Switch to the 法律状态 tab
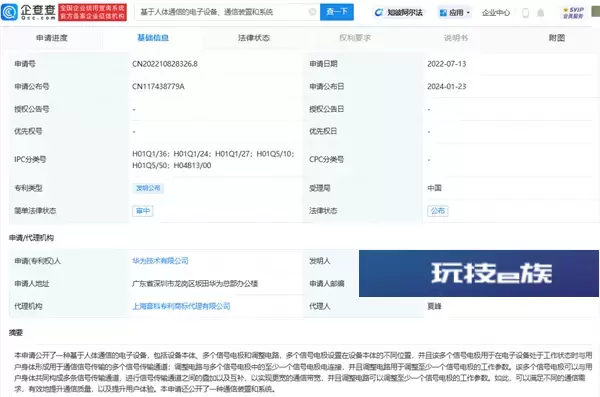The height and width of the screenshot is (397, 600). [254, 38]
